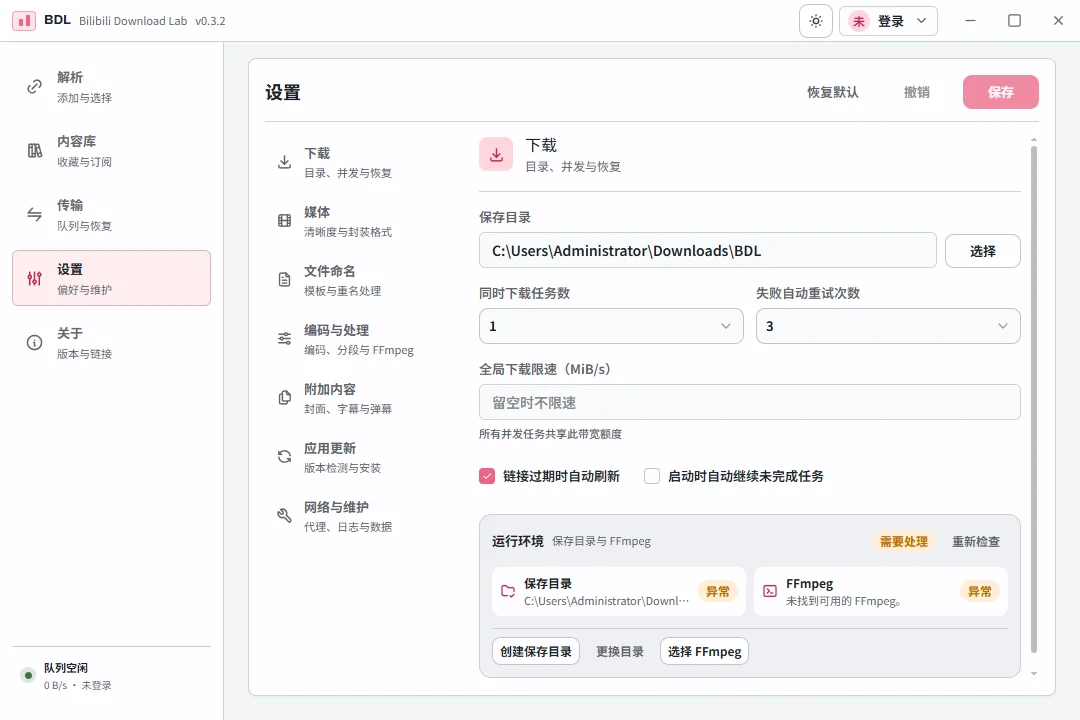
Task: Click the 0 B/s · 未登录 status line
Action: click(78, 686)
